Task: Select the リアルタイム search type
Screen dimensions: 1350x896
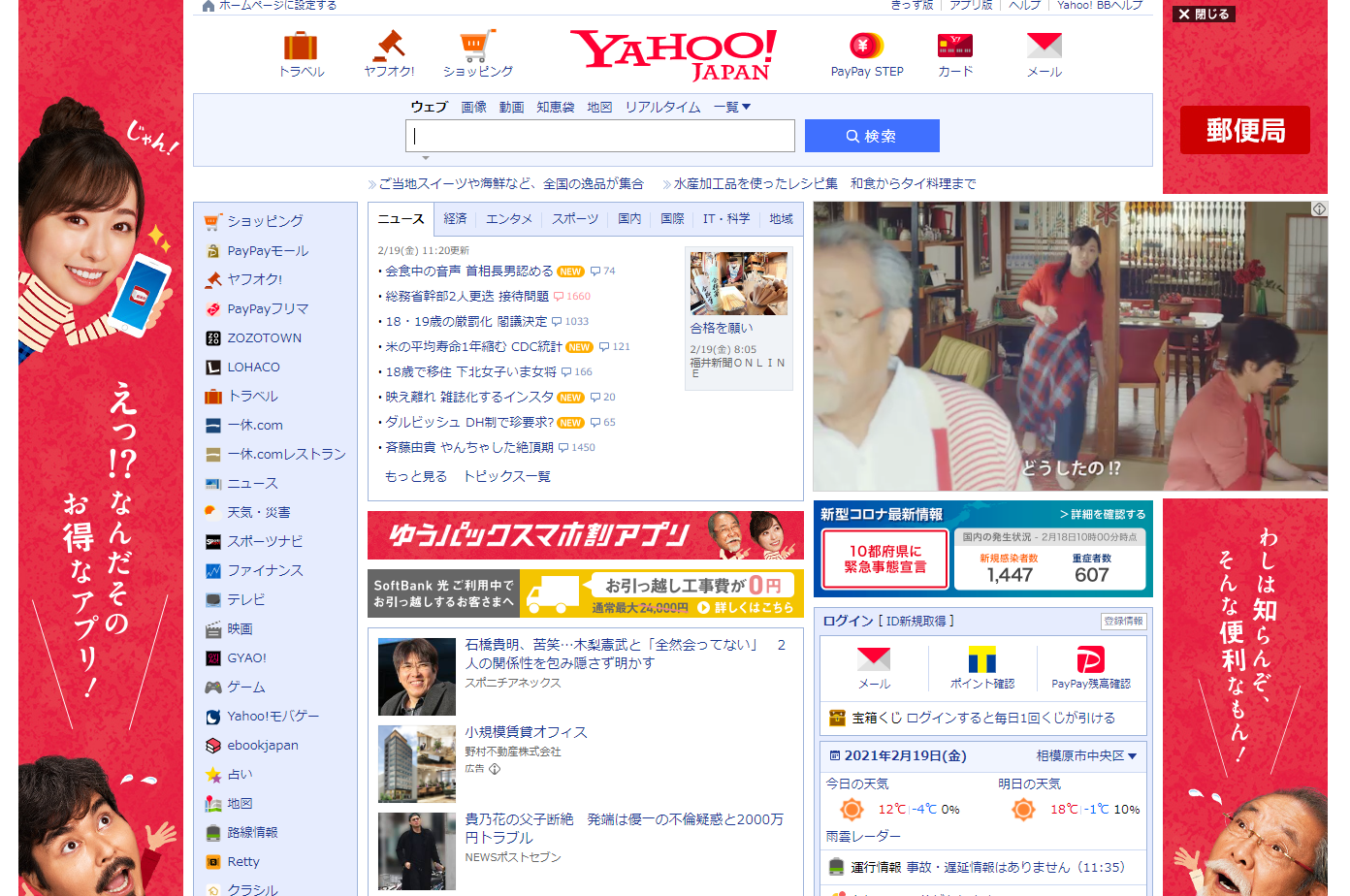Action: pos(662,108)
